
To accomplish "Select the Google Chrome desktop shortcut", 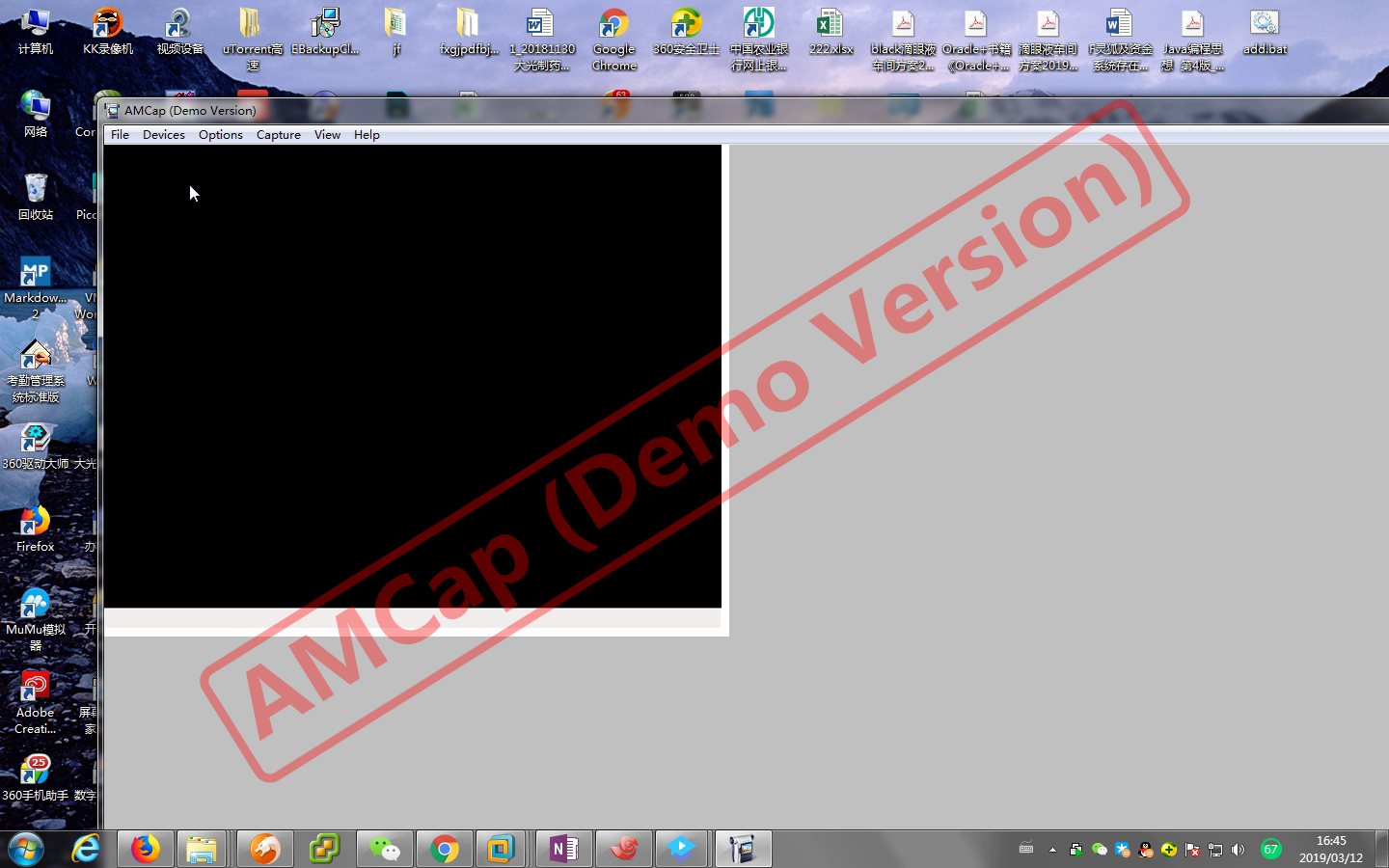I will coord(613,41).
